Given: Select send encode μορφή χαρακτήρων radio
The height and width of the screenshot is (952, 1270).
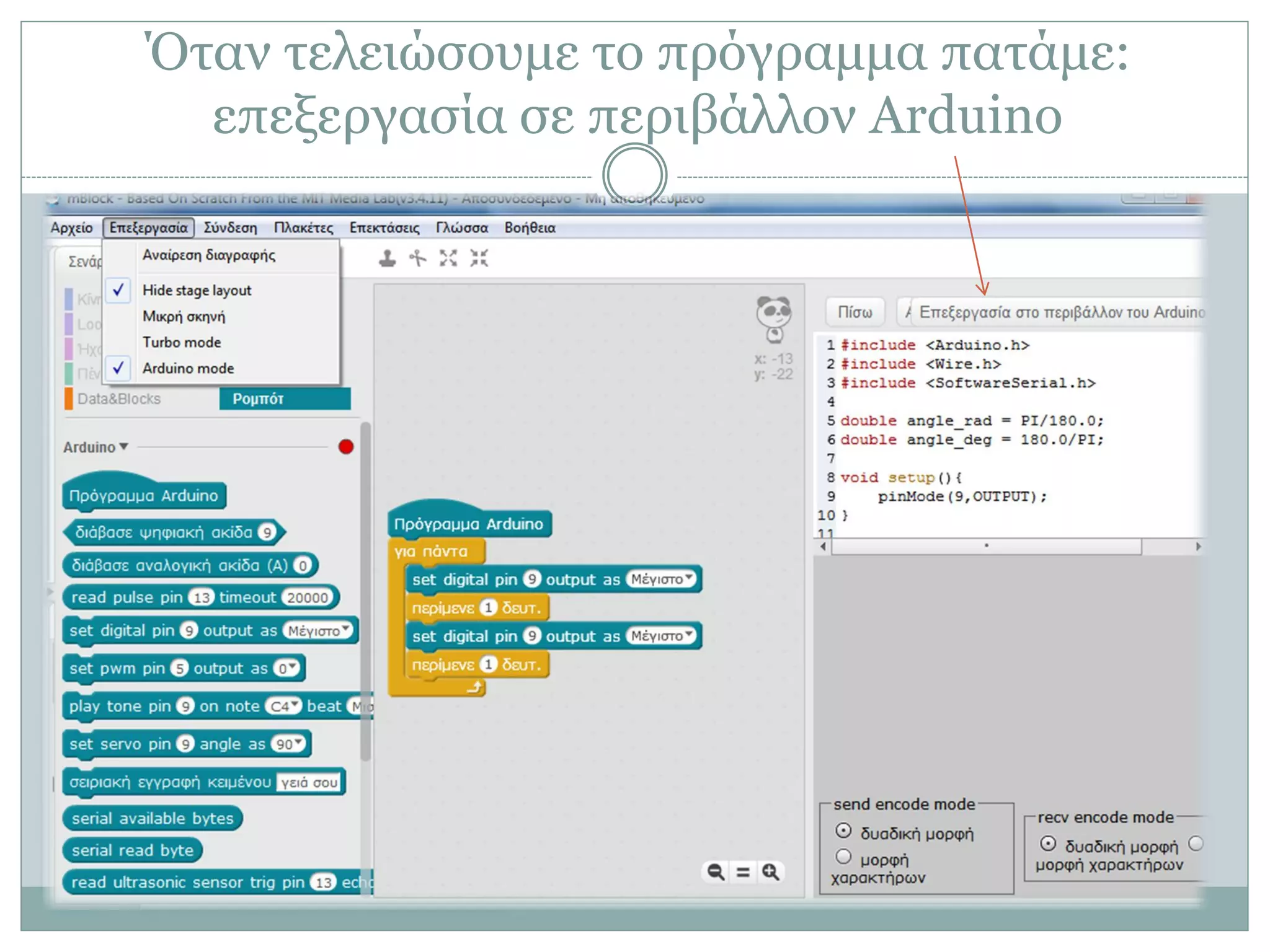Looking at the screenshot, I should [843, 857].
